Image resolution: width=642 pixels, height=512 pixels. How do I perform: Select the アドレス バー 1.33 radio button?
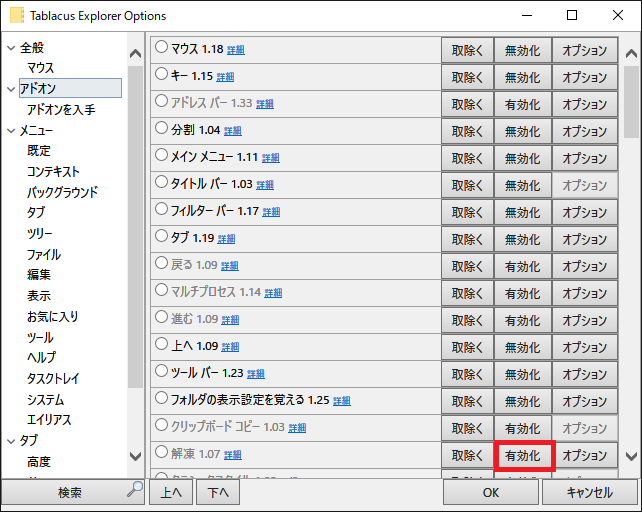(x=161, y=101)
